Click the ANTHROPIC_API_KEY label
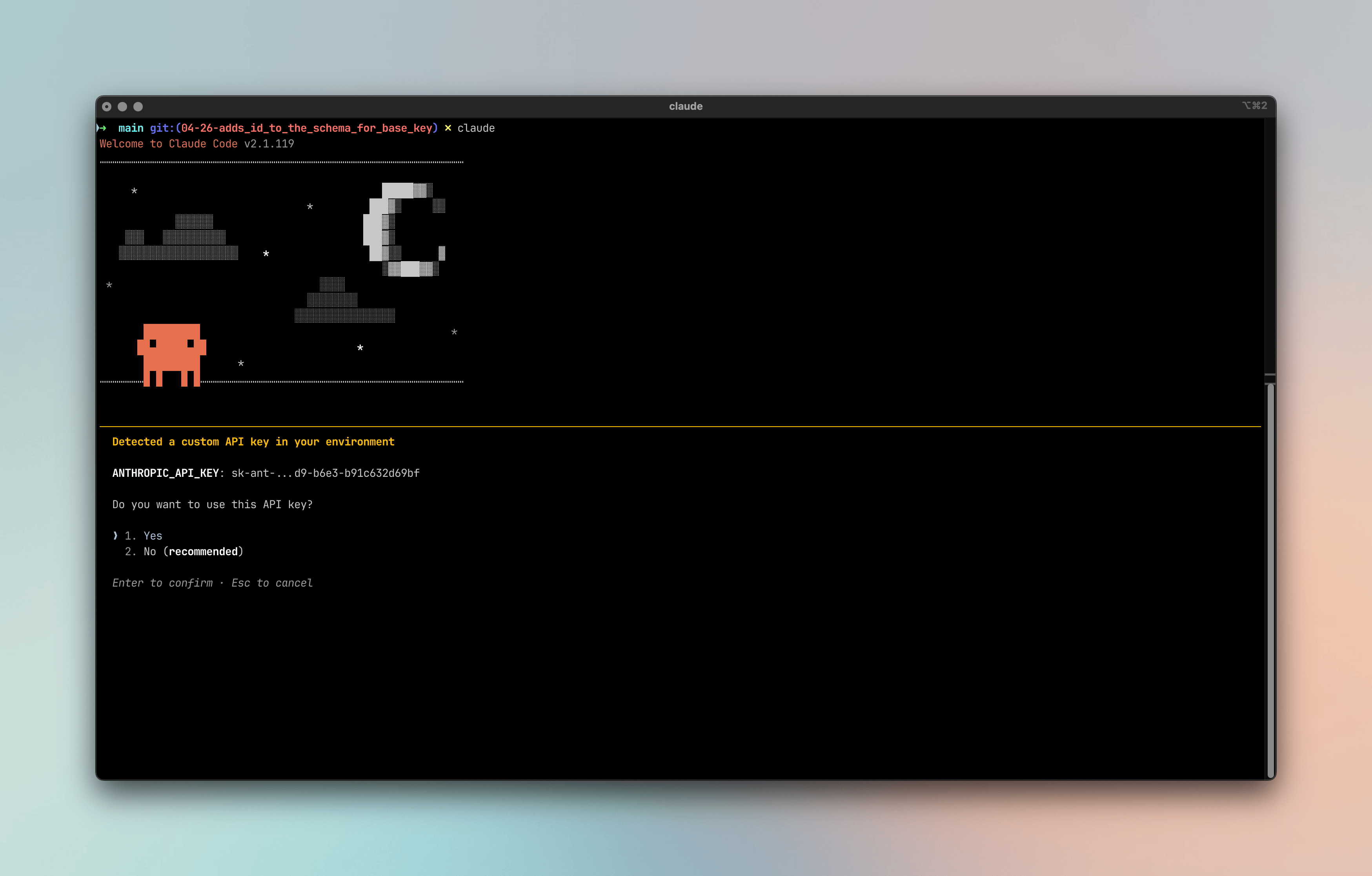The height and width of the screenshot is (876, 1372). pyautogui.click(x=166, y=473)
